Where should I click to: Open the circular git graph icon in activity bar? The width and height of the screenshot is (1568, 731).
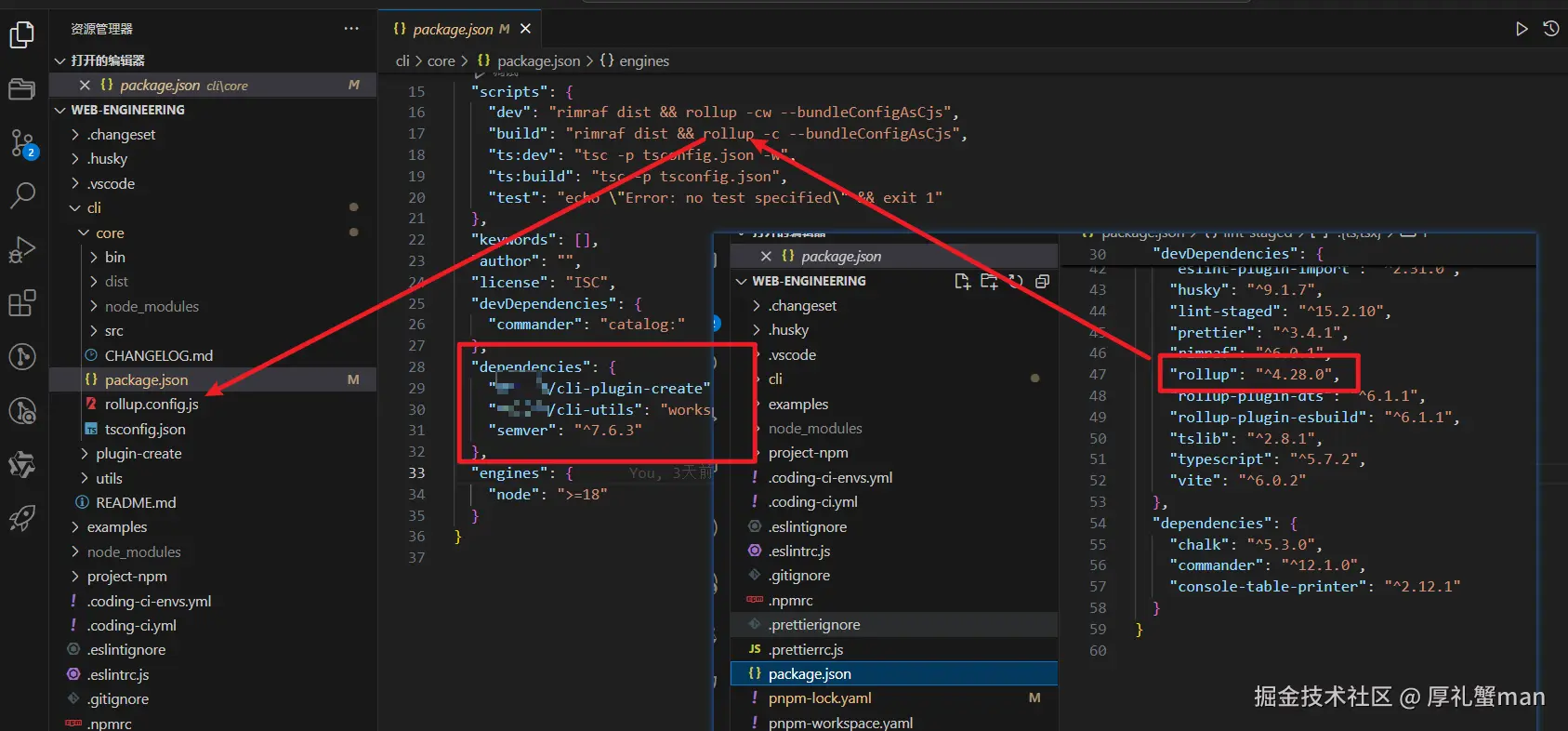21,356
